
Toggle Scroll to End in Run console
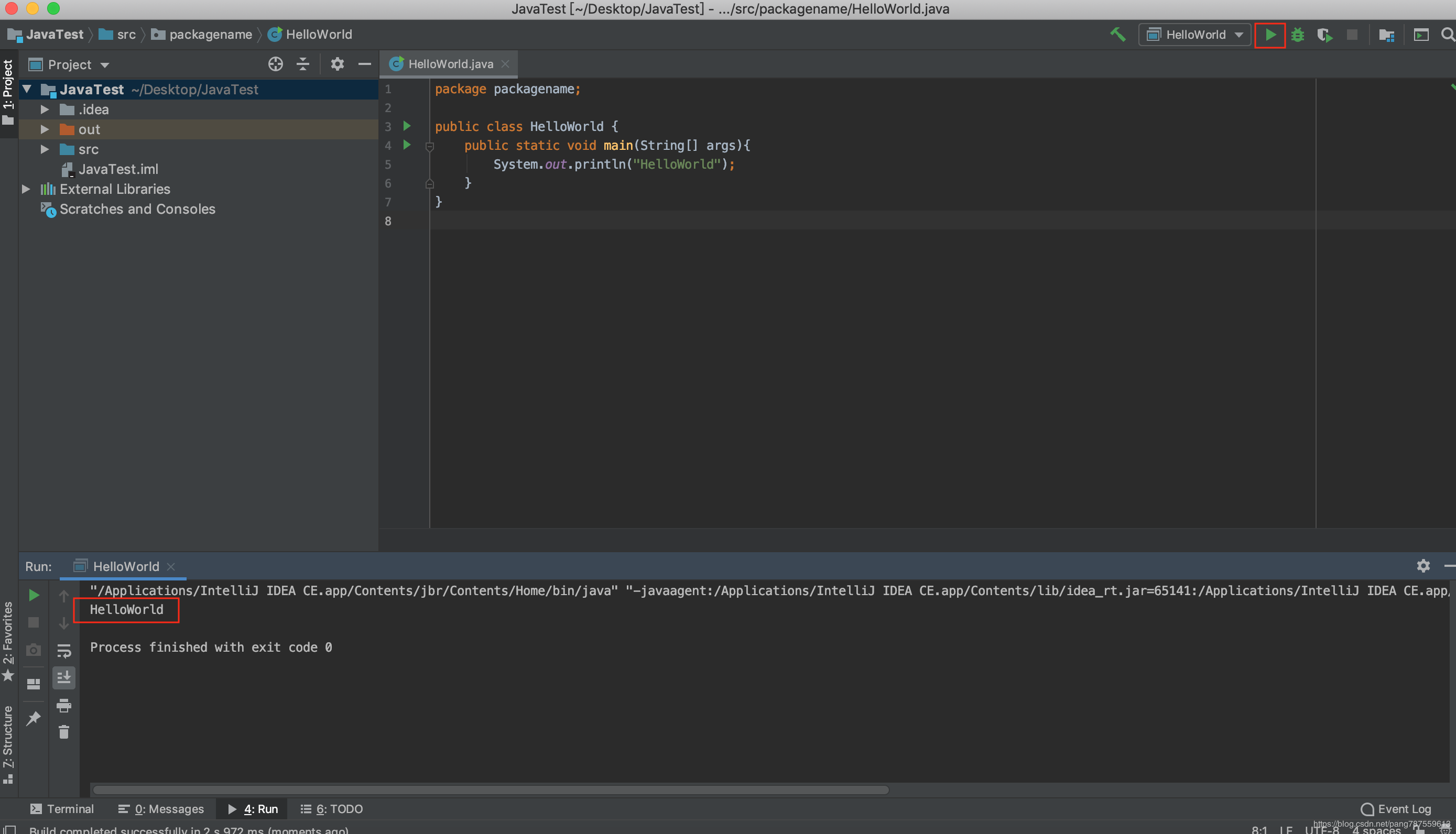[x=63, y=678]
